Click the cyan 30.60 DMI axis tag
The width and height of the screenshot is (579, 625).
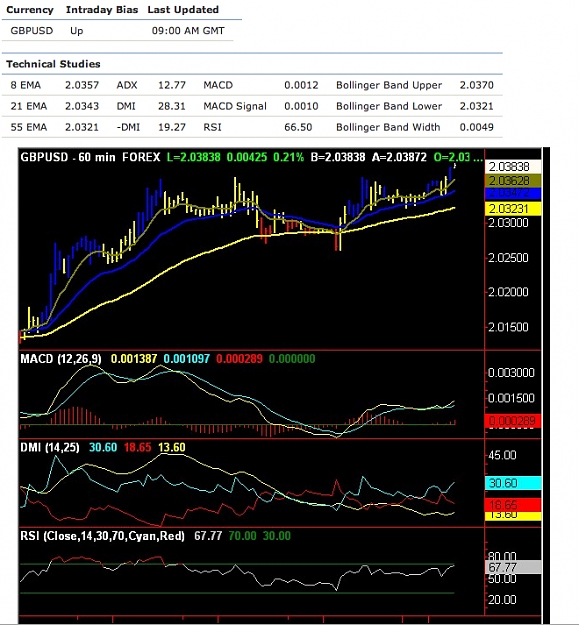[x=513, y=483]
